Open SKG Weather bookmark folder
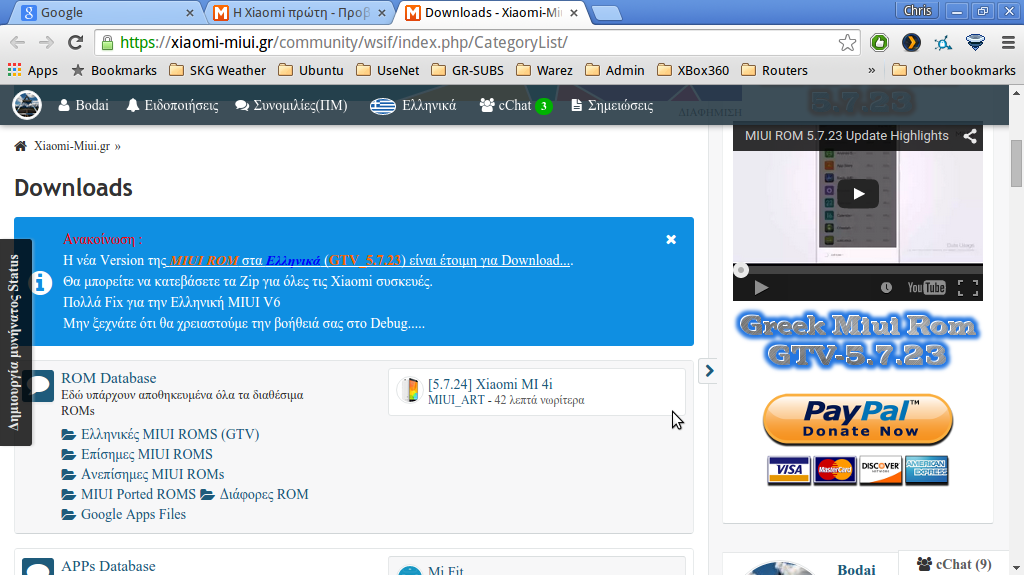Image resolution: width=1024 pixels, height=575 pixels. (x=217, y=70)
